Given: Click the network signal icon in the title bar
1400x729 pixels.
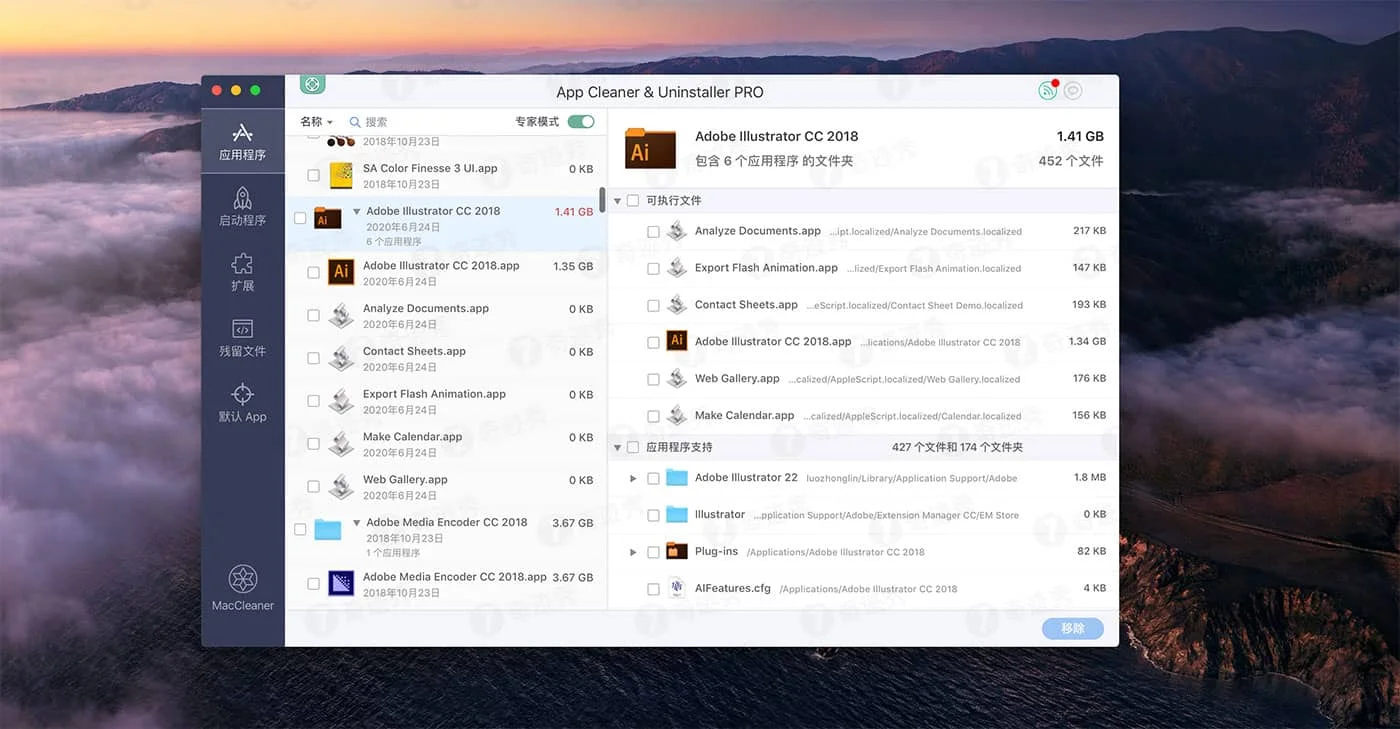Looking at the screenshot, I should (x=1046, y=90).
